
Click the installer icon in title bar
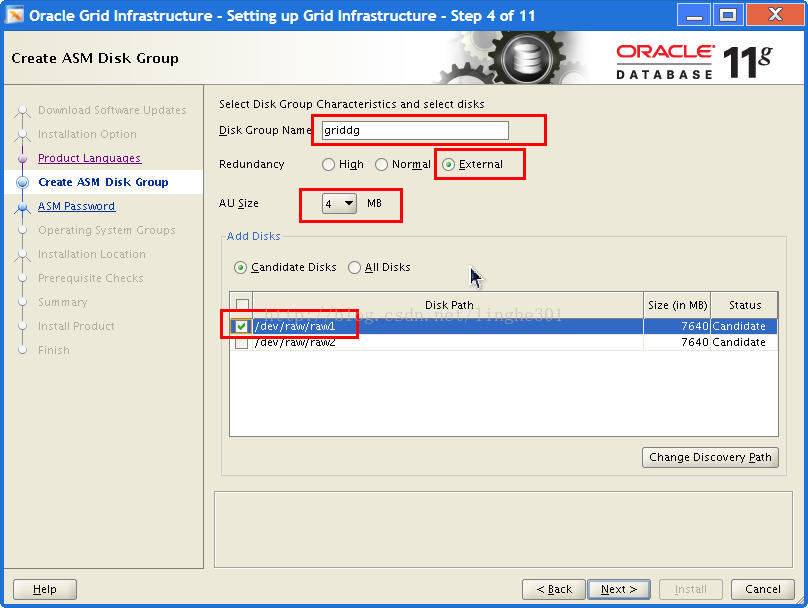[x=15, y=15]
